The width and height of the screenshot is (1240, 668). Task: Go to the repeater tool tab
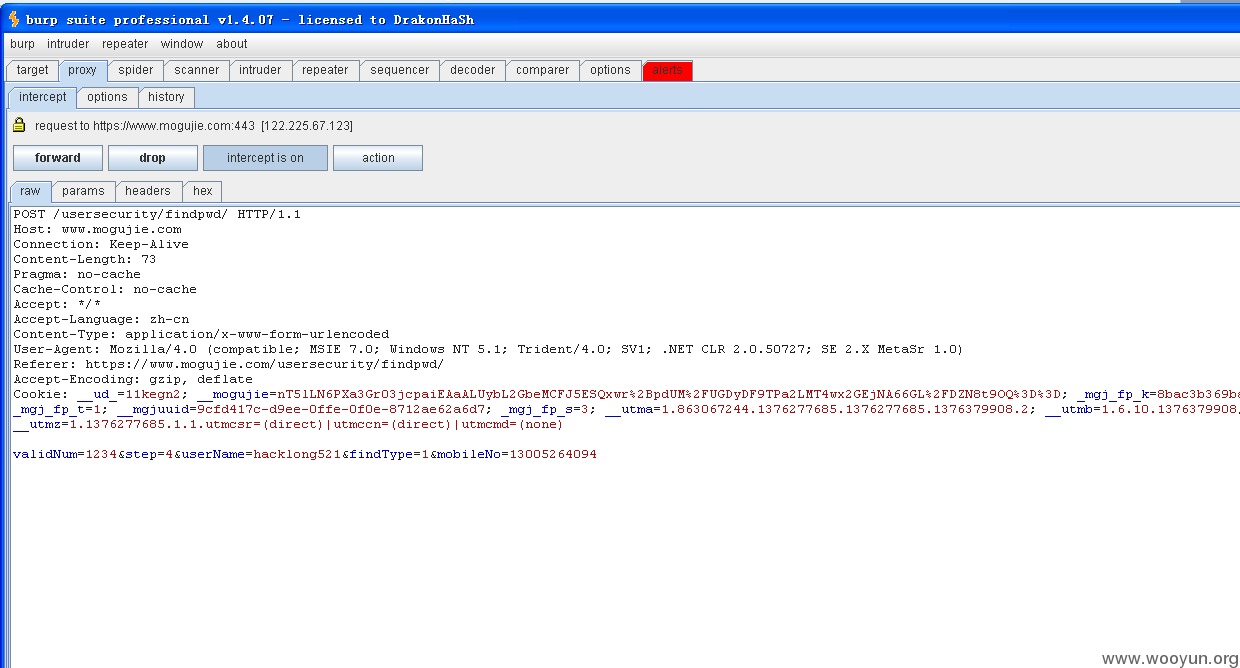click(x=325, y=70)
